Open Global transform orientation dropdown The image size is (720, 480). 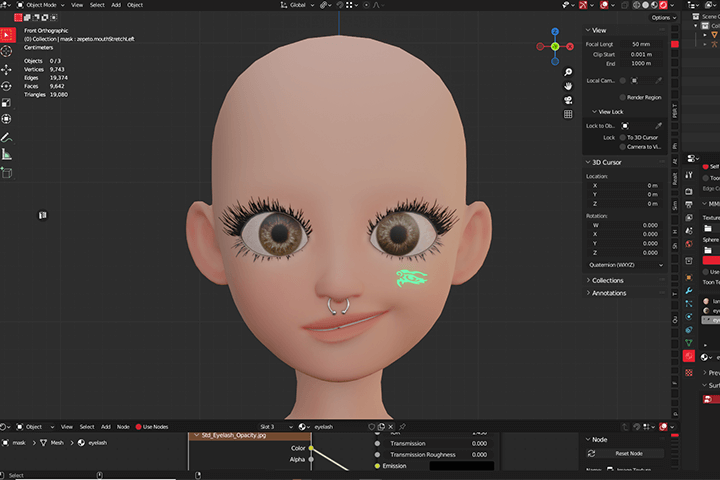pyautogui.click(x=298, y=5)
